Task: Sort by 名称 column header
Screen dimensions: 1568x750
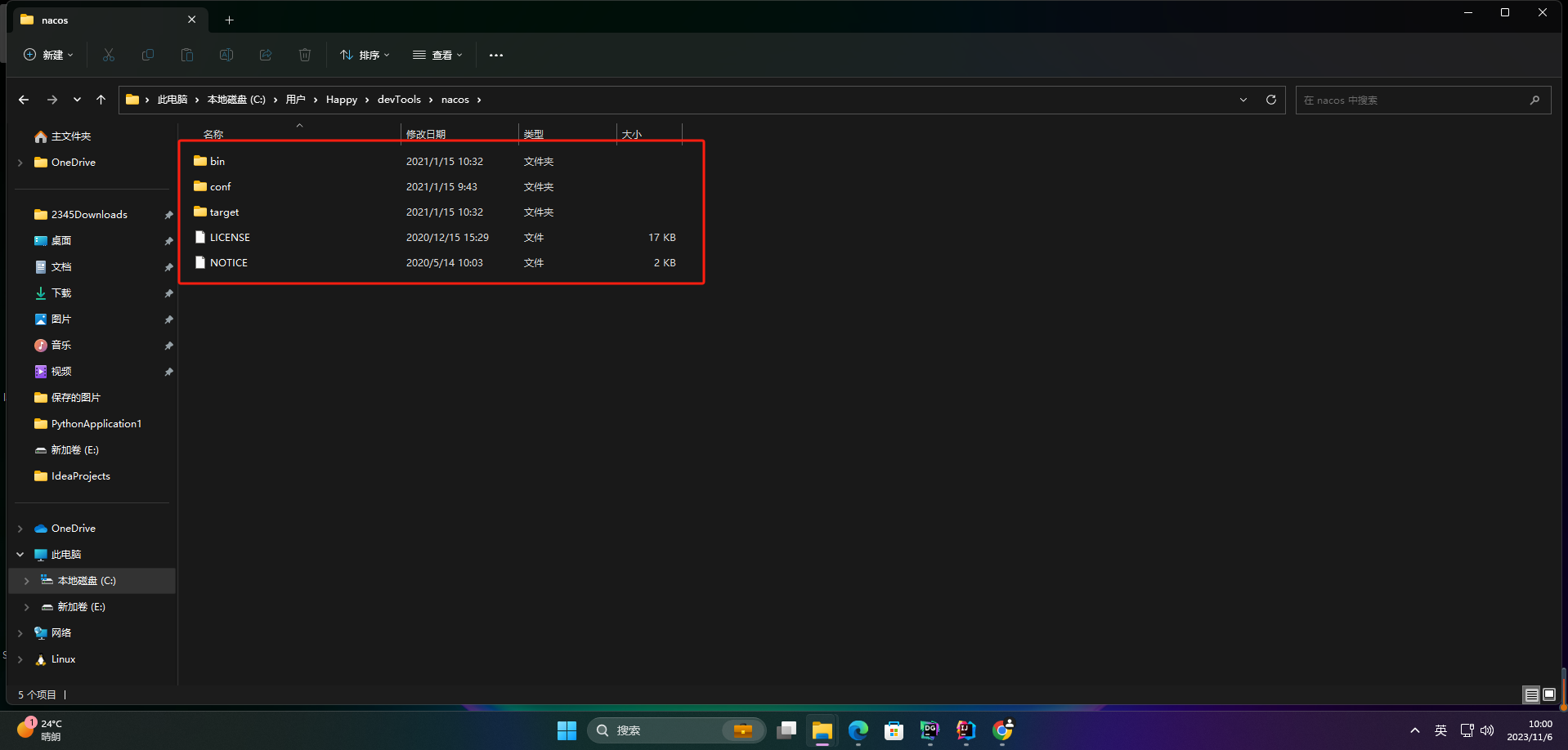Action: click(x=213, y=134)
